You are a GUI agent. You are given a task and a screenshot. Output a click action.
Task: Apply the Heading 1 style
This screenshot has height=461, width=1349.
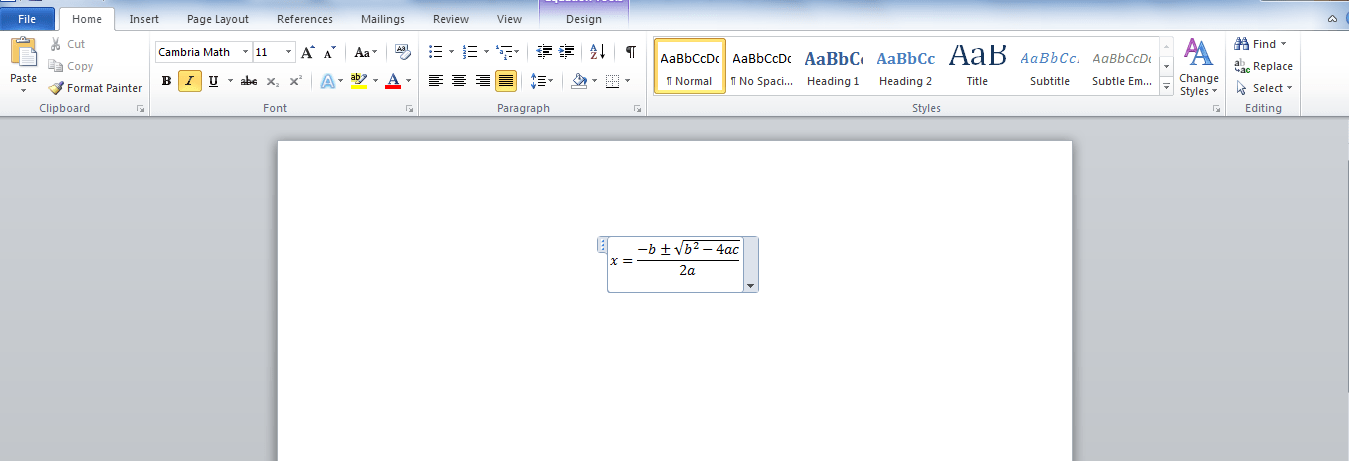834,66
